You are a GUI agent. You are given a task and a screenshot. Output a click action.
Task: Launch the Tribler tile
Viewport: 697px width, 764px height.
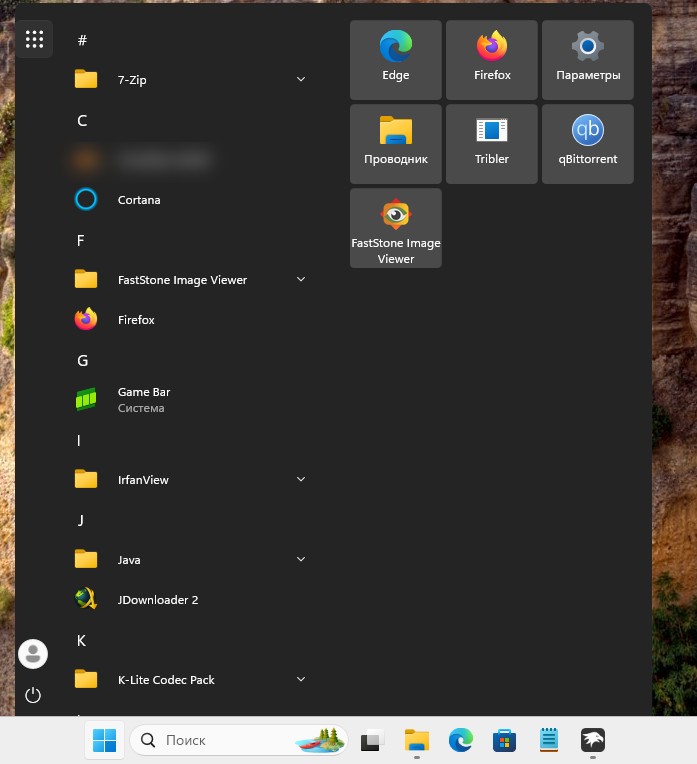(x=492, y=144)
